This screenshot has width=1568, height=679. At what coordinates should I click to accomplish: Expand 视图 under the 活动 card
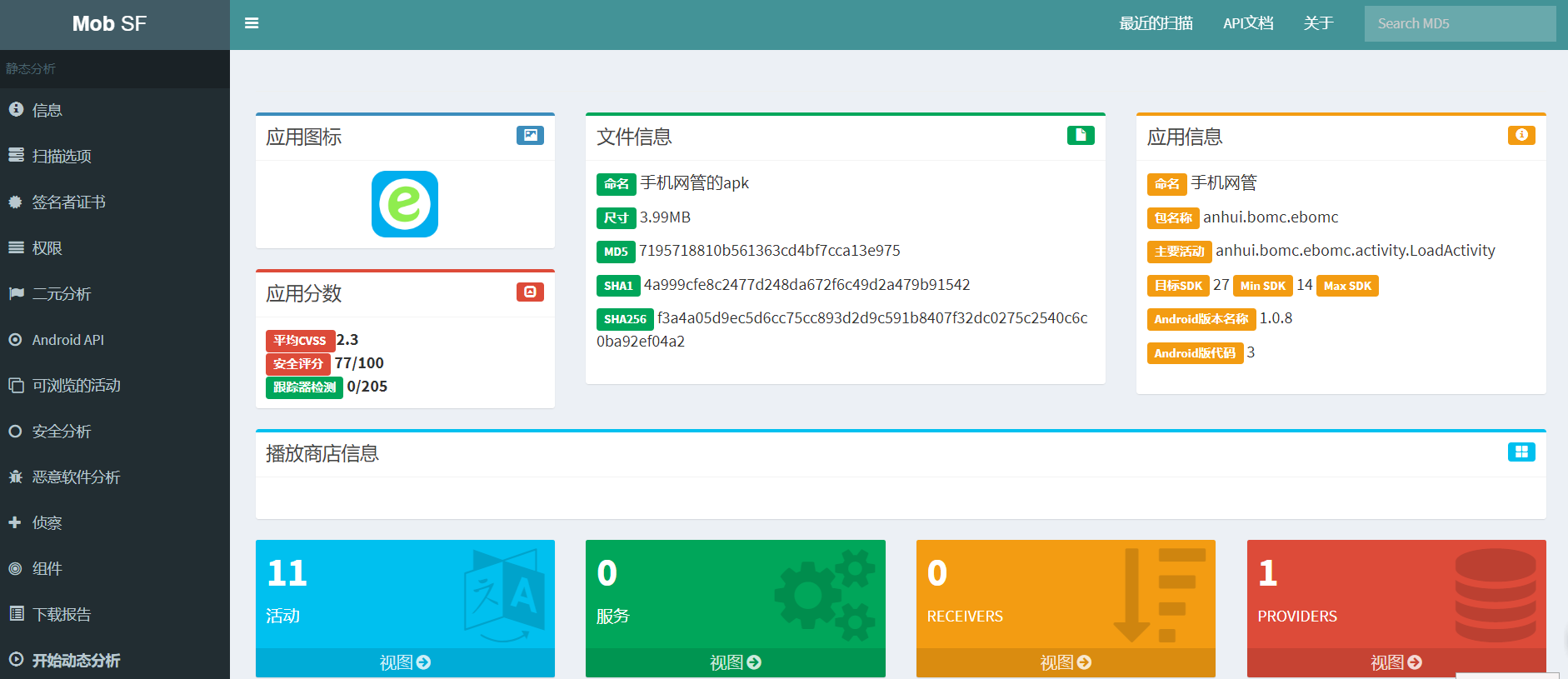tap(405, 662)
